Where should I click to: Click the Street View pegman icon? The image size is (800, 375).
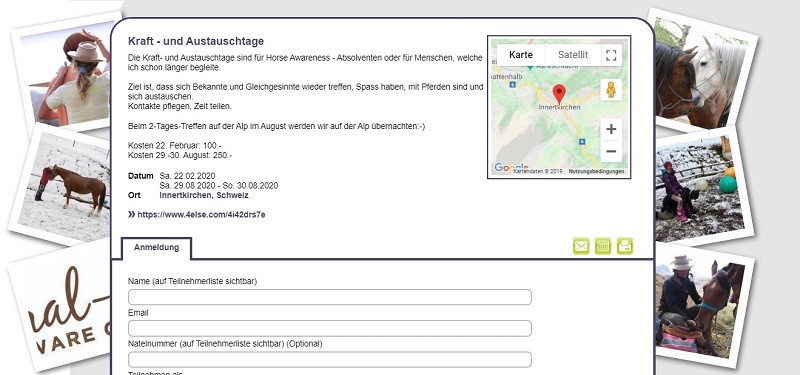coord(611,90)
